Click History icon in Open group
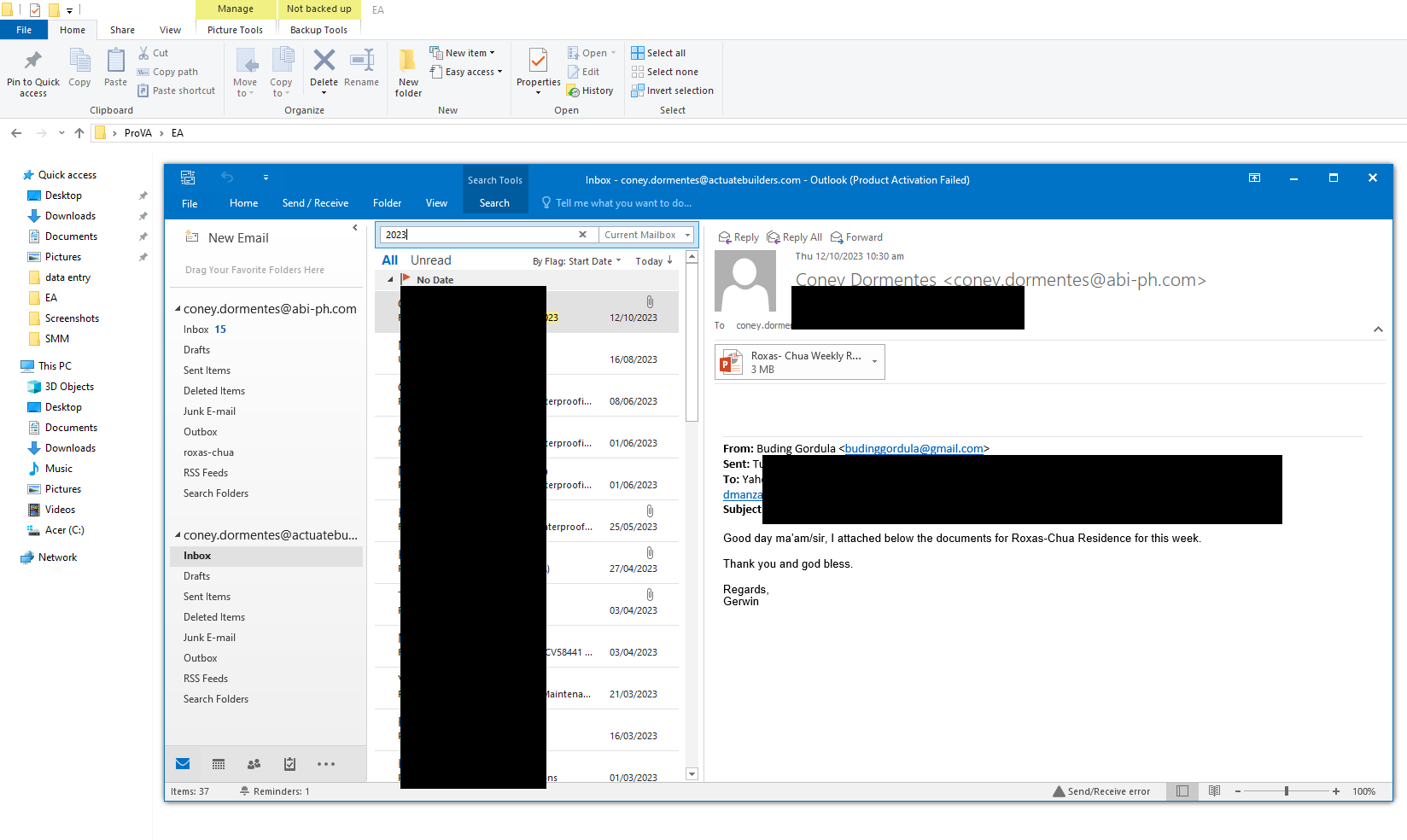1407x840 pixels. click(x=574, y=90)
